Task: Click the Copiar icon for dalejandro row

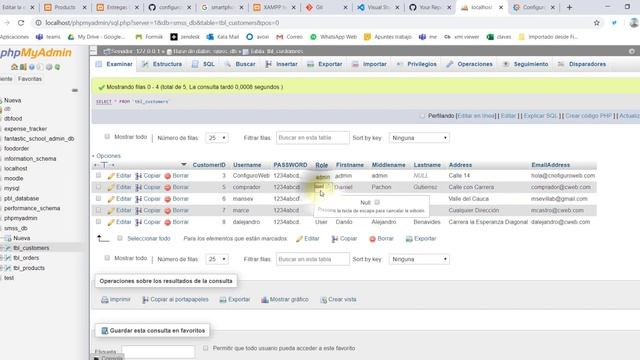Action: [139, 222]
